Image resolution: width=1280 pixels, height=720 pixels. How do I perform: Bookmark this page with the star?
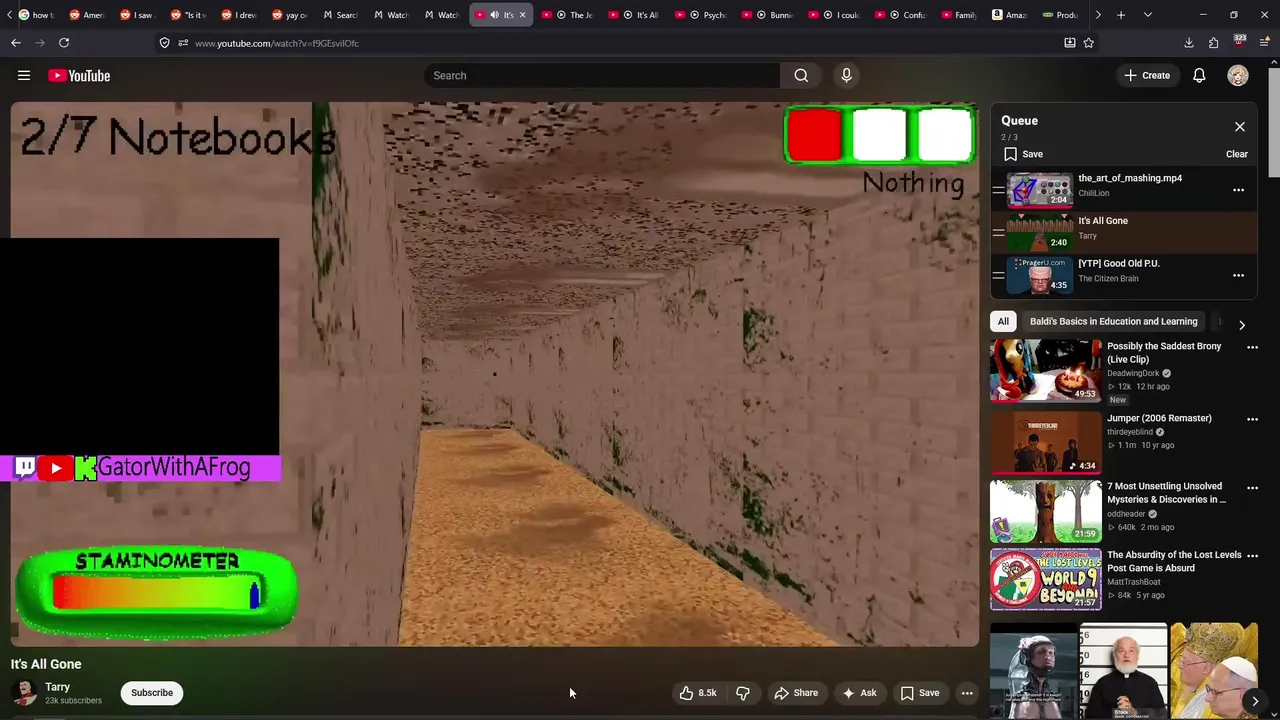(1089, 43)
